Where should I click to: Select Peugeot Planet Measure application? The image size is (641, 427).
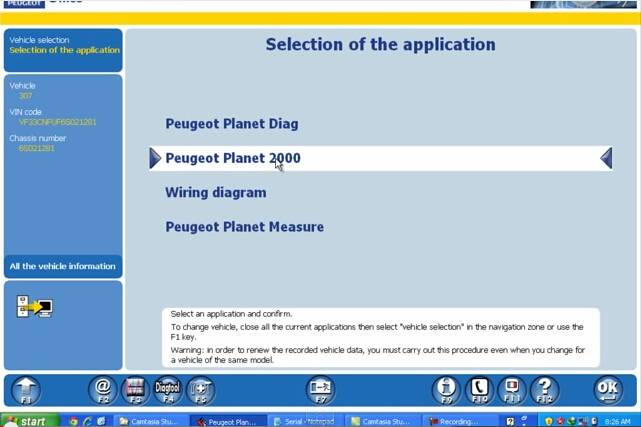pos(244,227)
